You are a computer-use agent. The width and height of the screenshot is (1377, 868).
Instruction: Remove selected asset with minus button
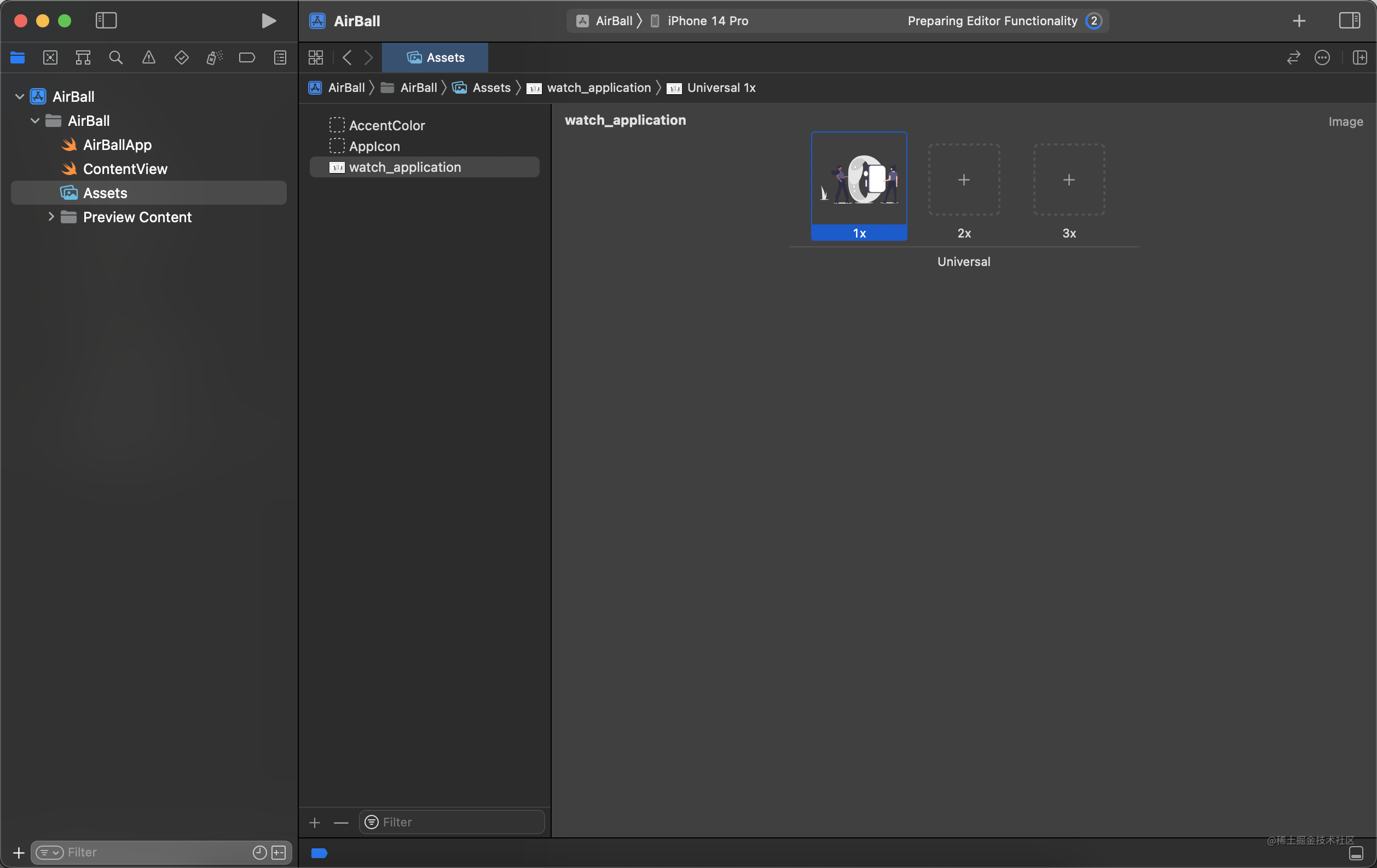(341, 822)
